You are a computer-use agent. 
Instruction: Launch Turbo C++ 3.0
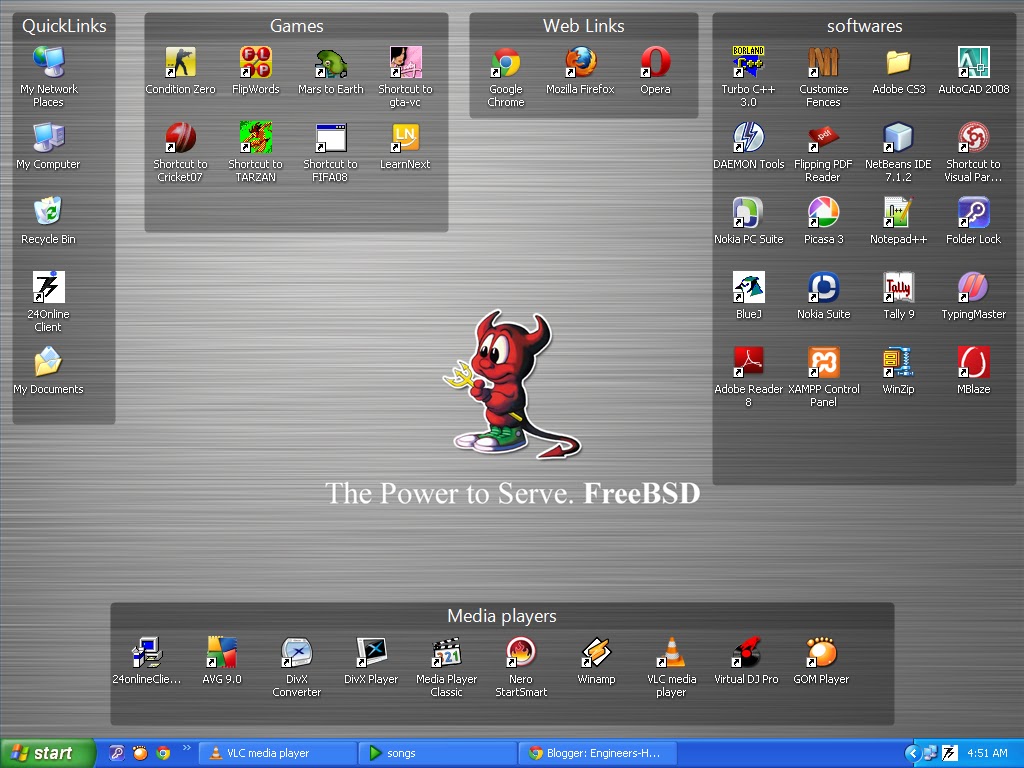tap(748, 77)
